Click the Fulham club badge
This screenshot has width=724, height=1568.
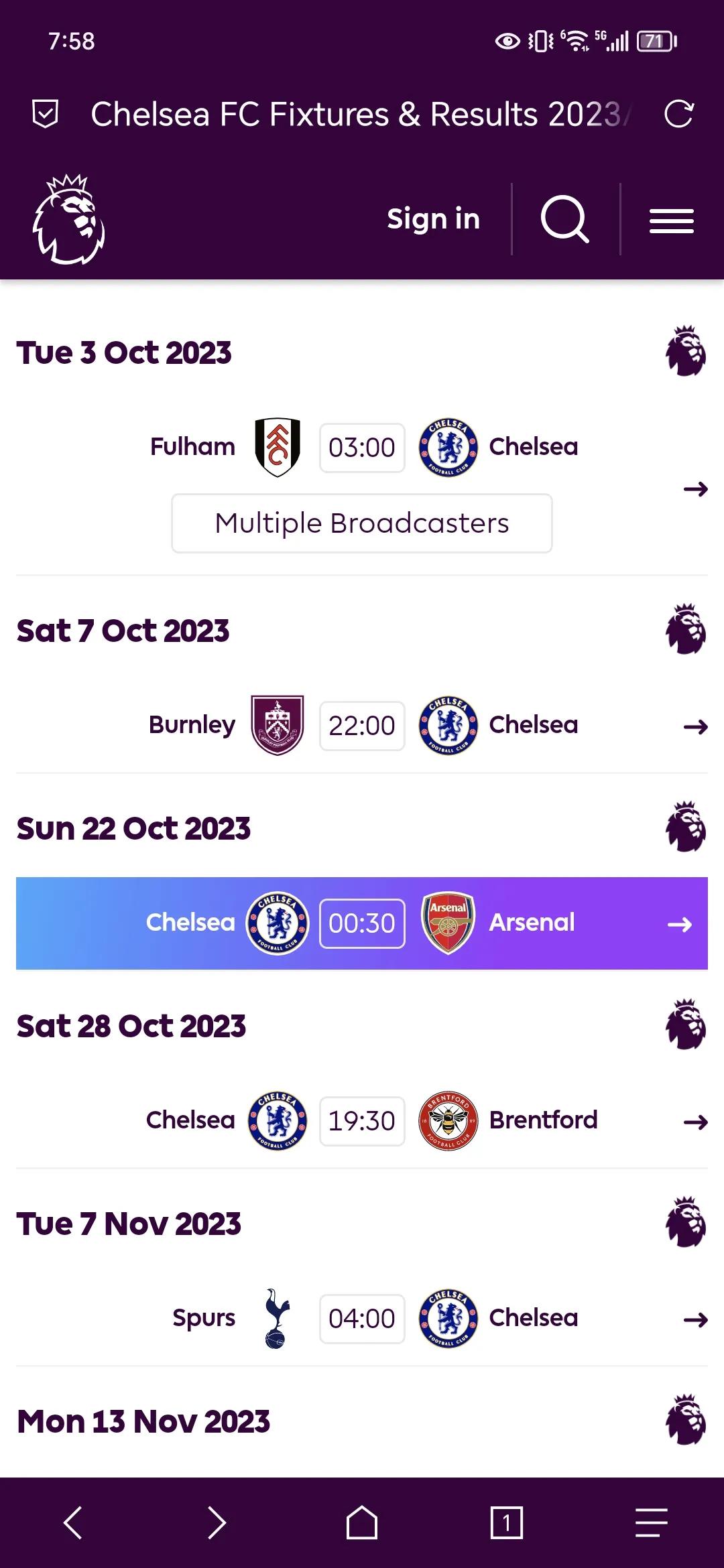pos(277,447)
